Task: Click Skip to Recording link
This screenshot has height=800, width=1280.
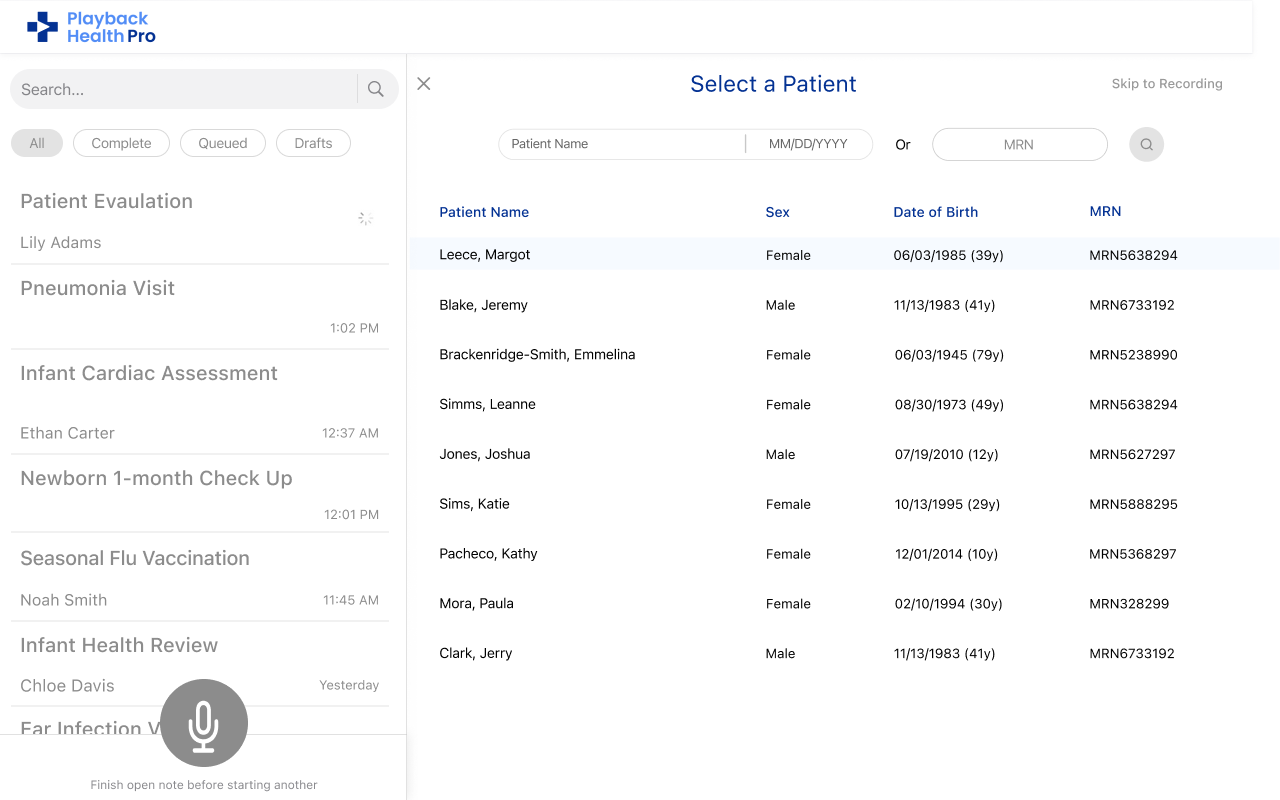Action: (x=1166, y=84)
